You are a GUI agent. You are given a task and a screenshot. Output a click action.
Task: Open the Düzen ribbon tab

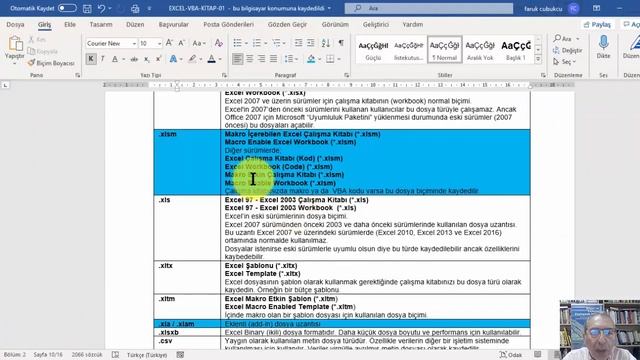pyautogui.click(x=135, y=24)
